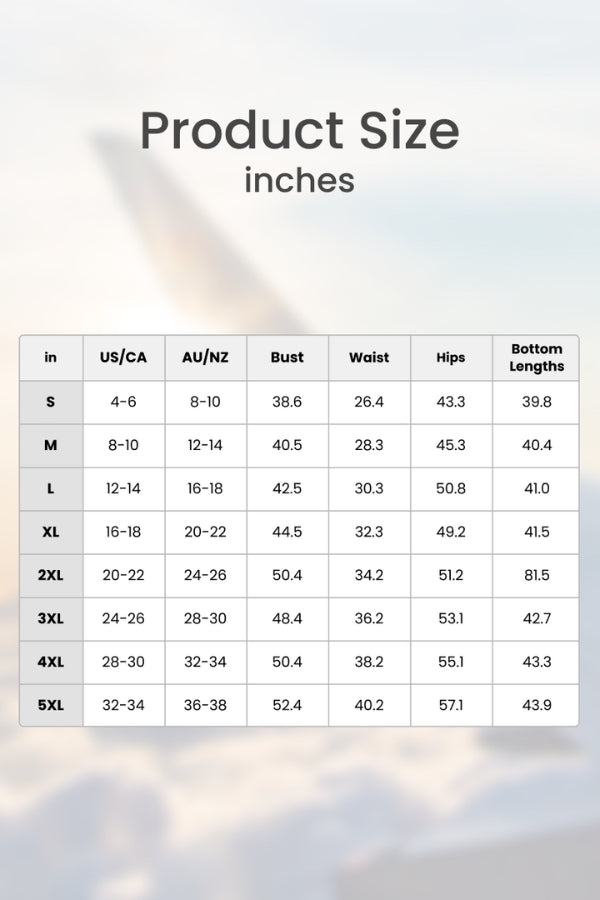
Task: Select the AU/NZ column header
Action: point(205,357)
